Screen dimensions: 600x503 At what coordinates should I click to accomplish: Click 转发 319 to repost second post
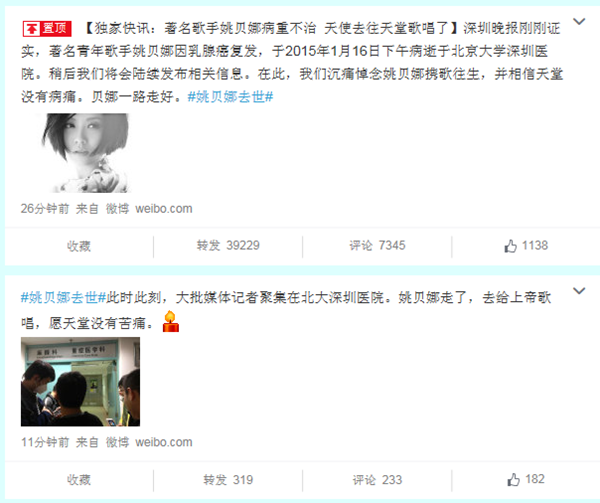coord(228,480)
